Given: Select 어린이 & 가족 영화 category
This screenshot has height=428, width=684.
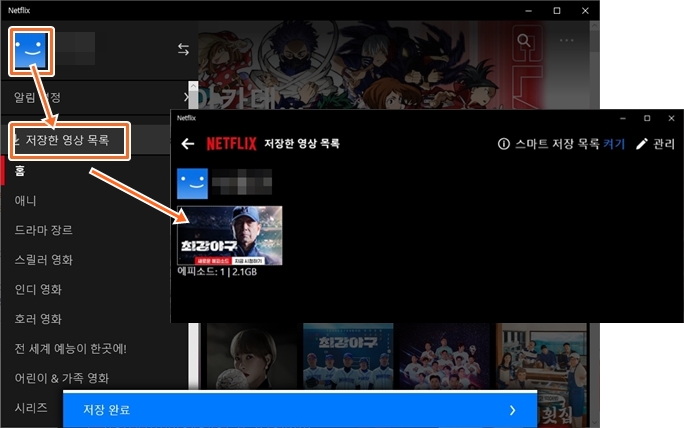Looking at the screenshot, I should (x=62, y=378).
